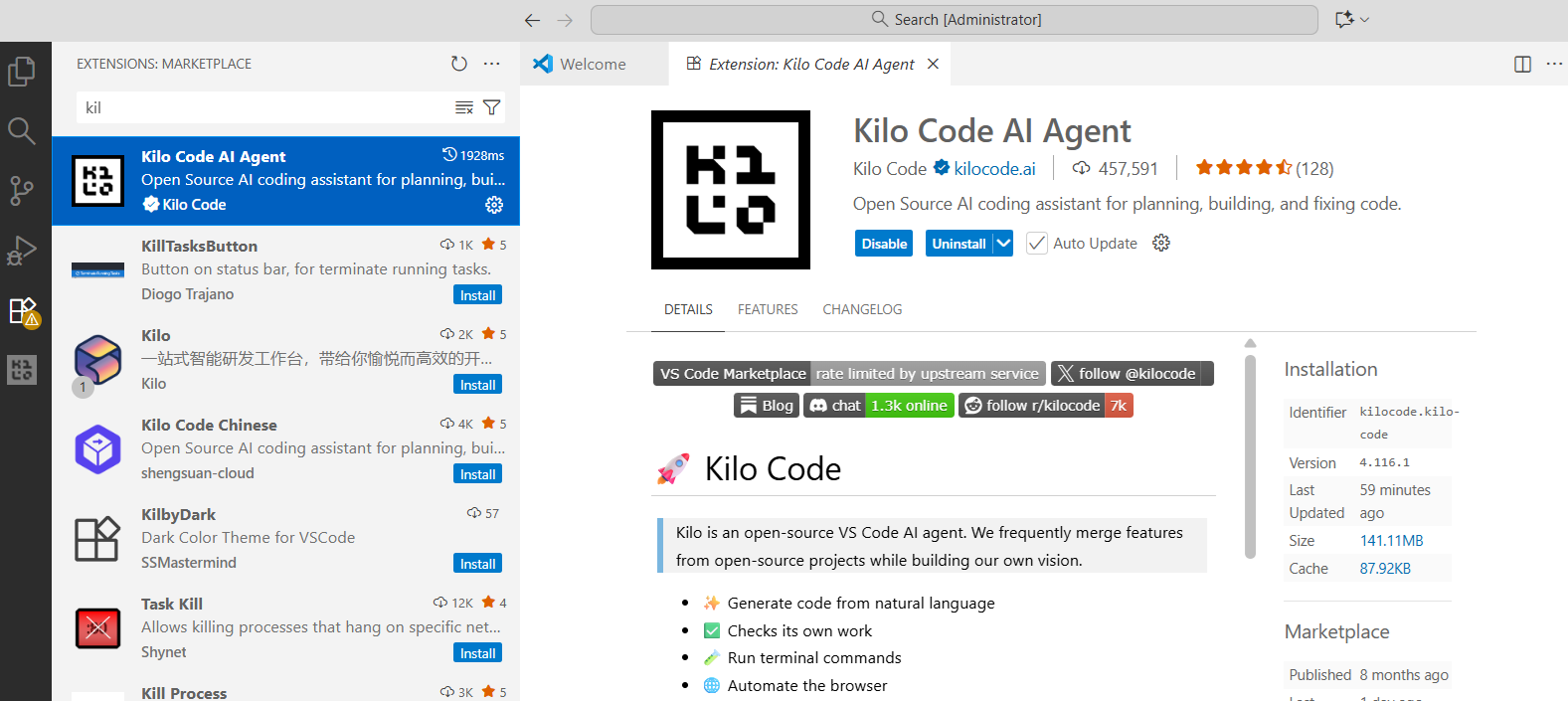Open Run and Debug view
The image size is (1568, 701).
(x=22, y=251)
